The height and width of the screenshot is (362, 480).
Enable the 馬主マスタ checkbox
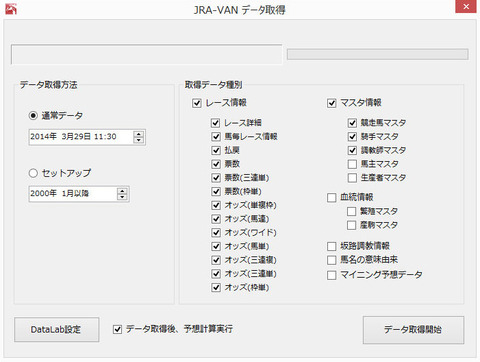[x=352, y=164]
